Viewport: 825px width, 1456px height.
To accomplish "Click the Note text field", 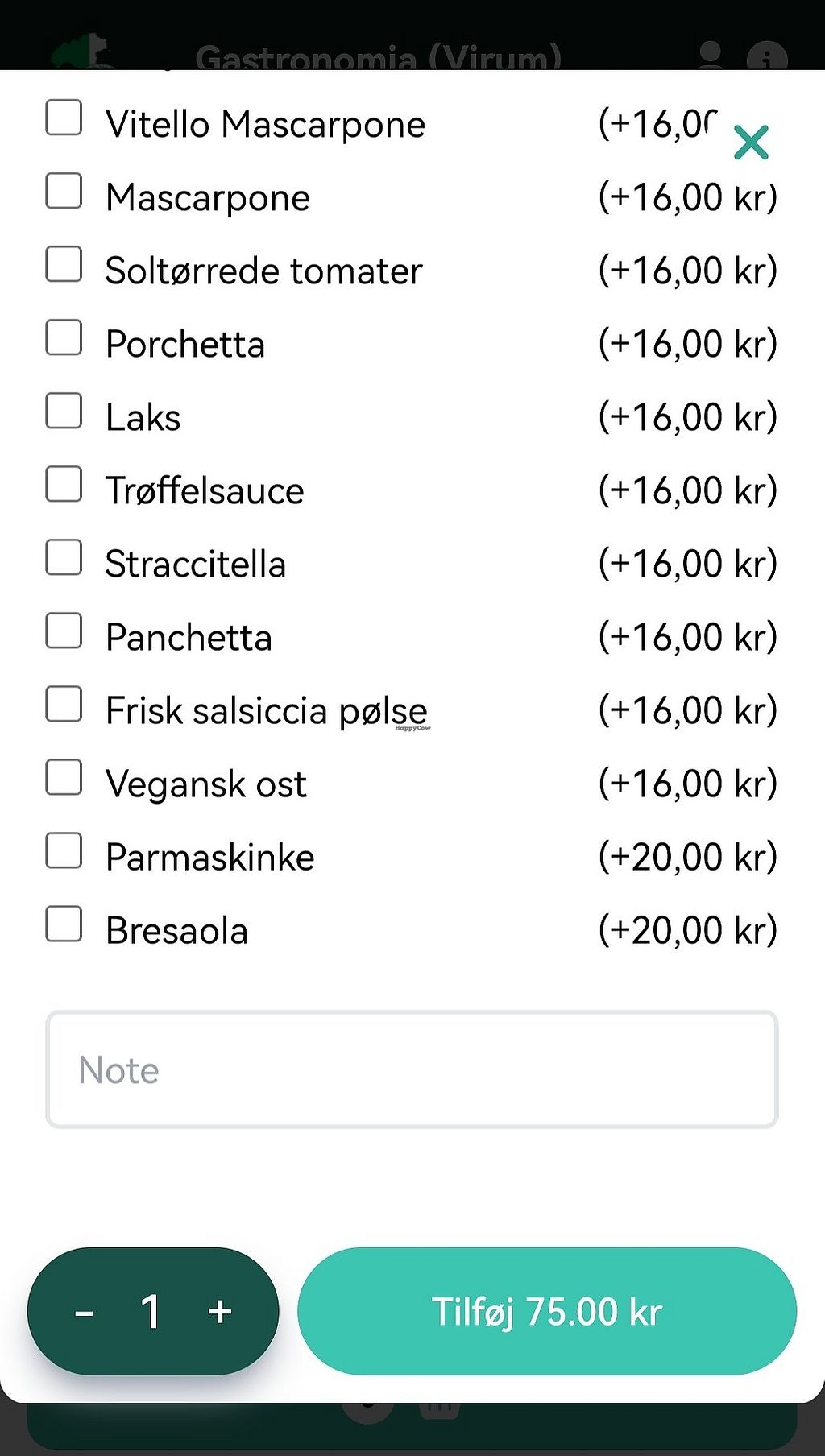I will 412,1069.
